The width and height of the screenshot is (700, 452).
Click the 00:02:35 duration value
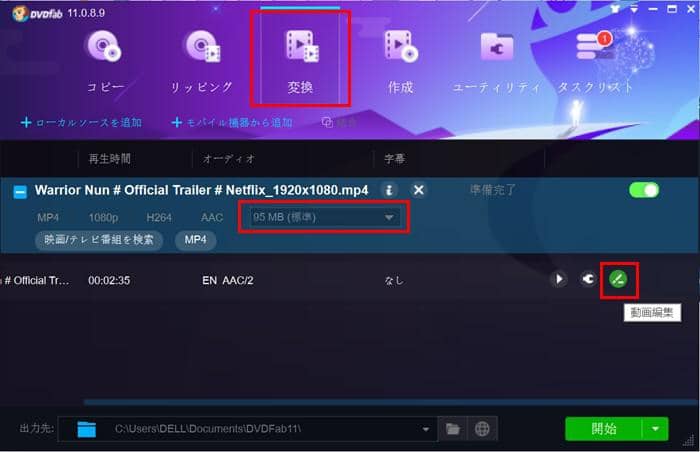[109, 280]
